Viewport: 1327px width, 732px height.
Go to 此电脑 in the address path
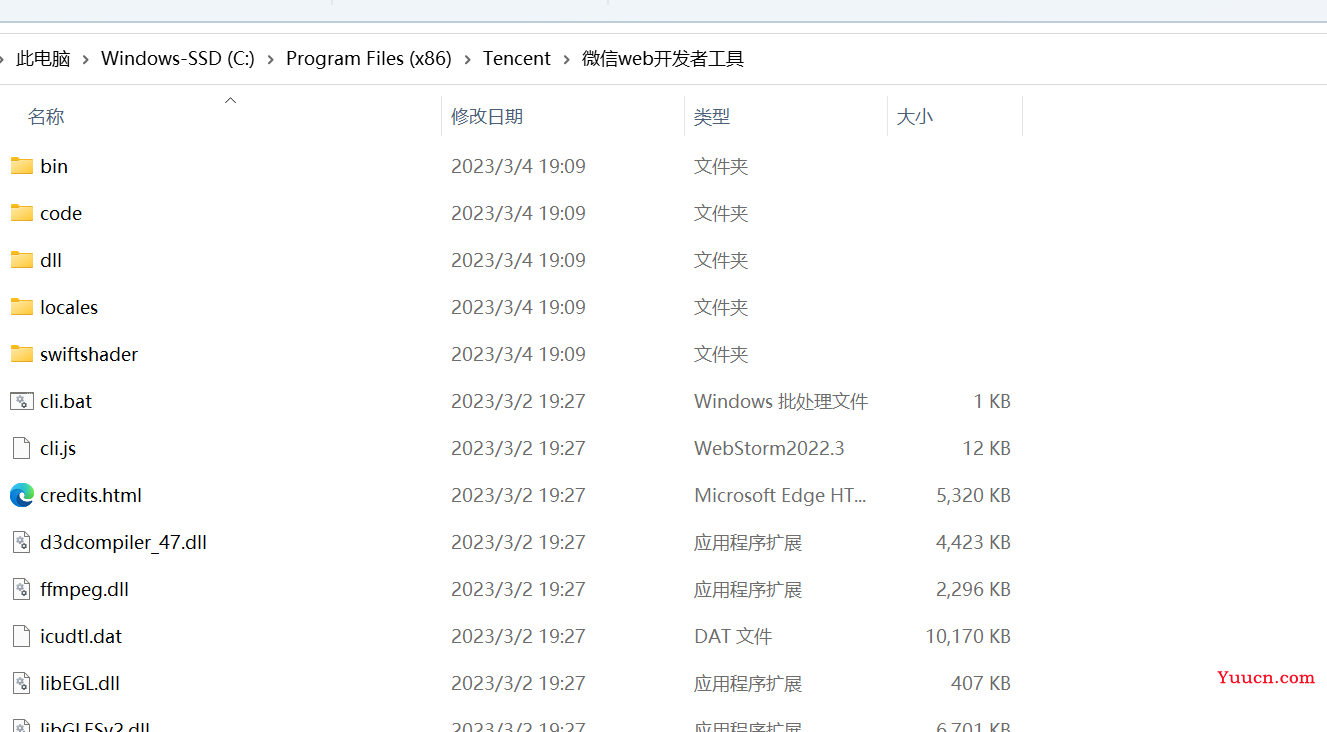(x=43, y=59)
